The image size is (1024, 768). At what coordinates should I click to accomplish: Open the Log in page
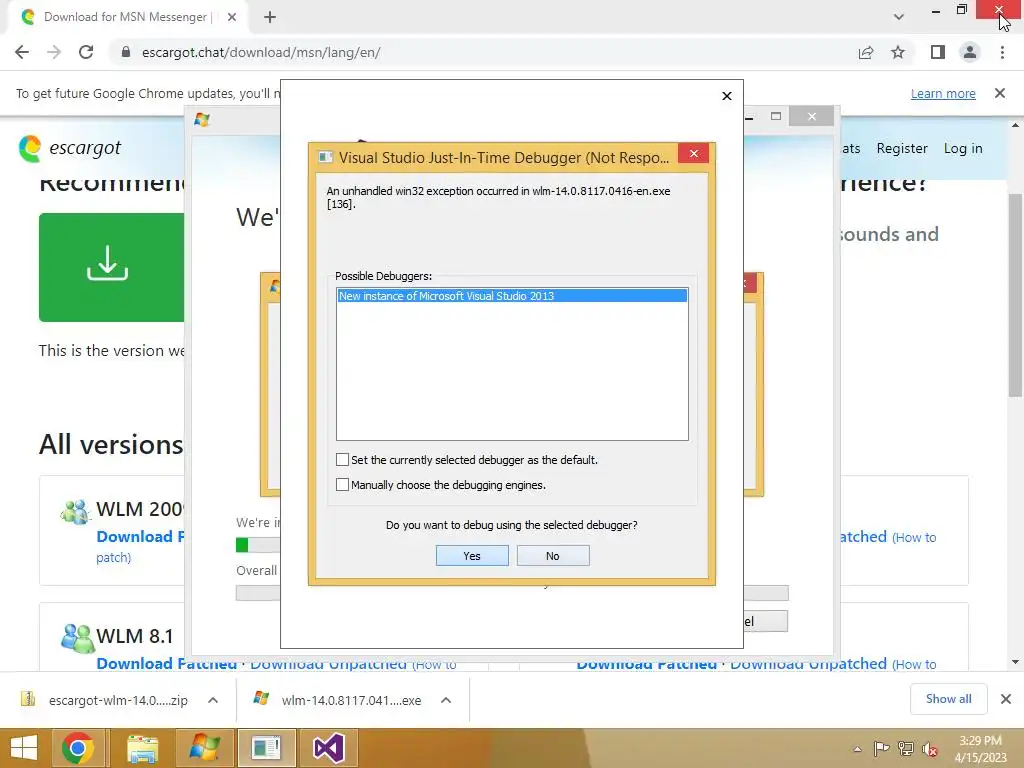click(x=963, y=148)
